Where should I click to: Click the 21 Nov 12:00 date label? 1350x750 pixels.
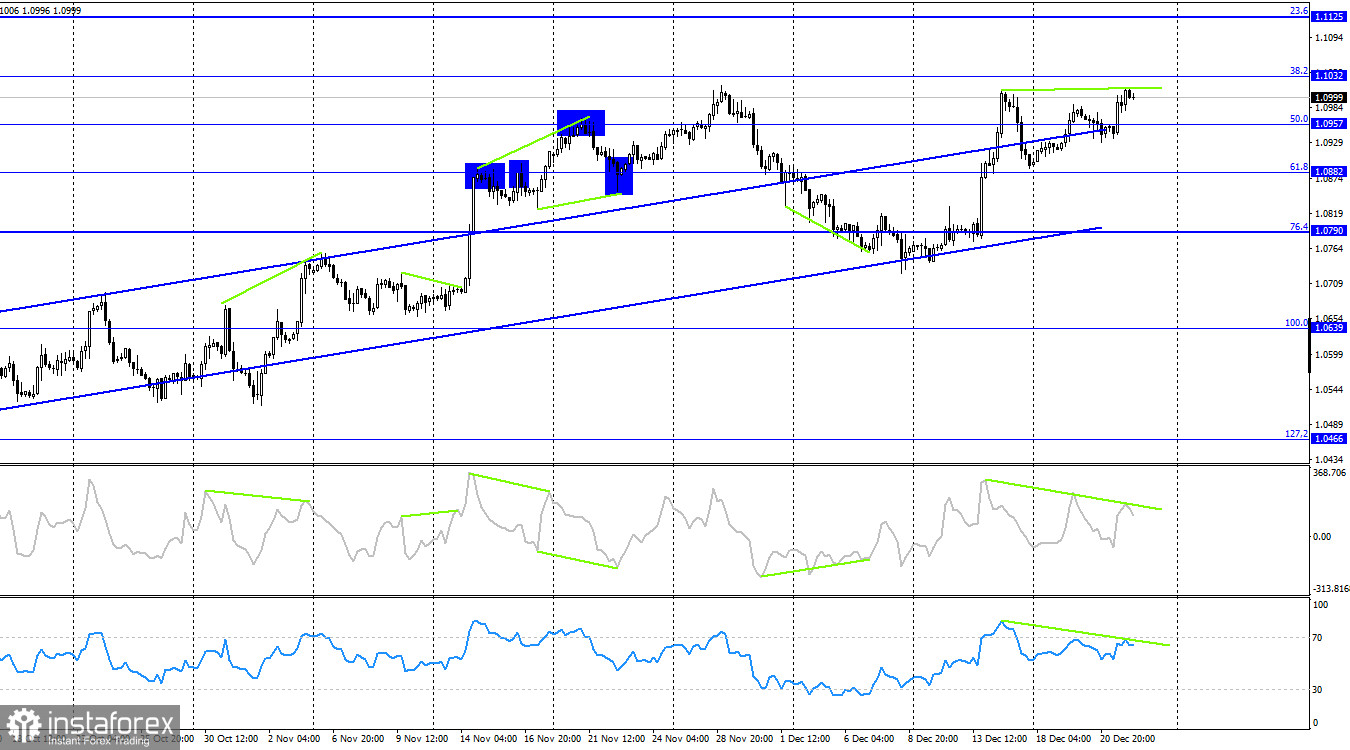615,738
